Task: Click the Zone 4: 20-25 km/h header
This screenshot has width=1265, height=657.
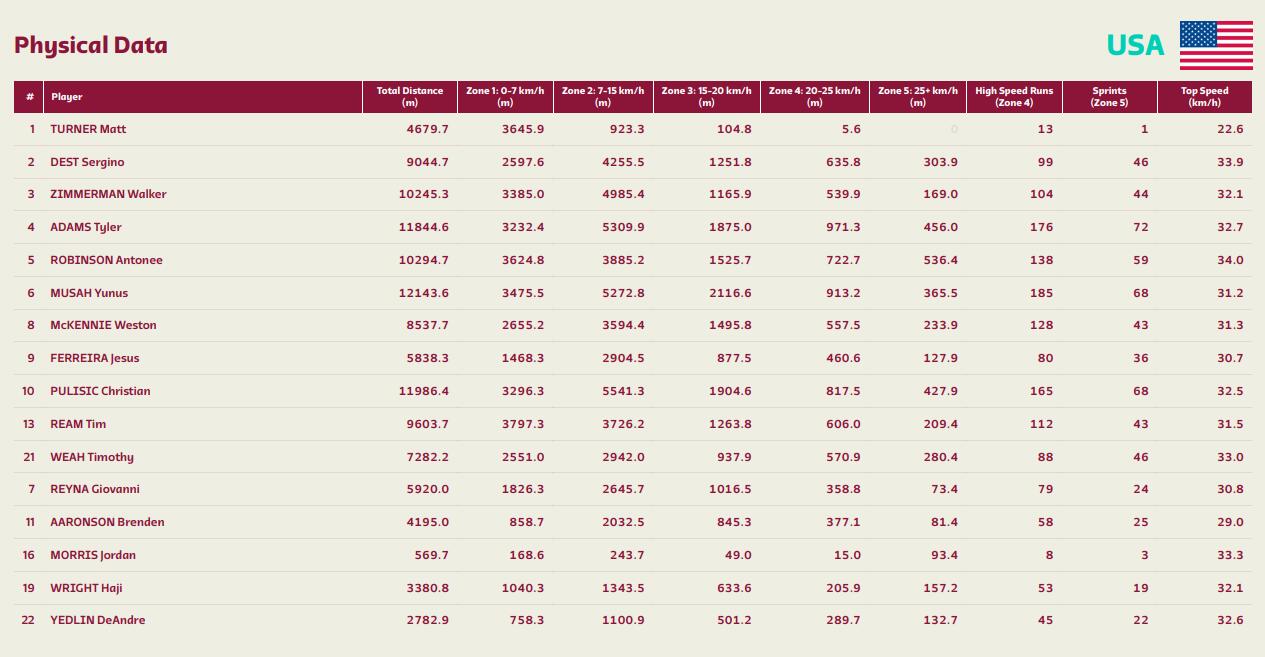Action: (x=815, y=97)
